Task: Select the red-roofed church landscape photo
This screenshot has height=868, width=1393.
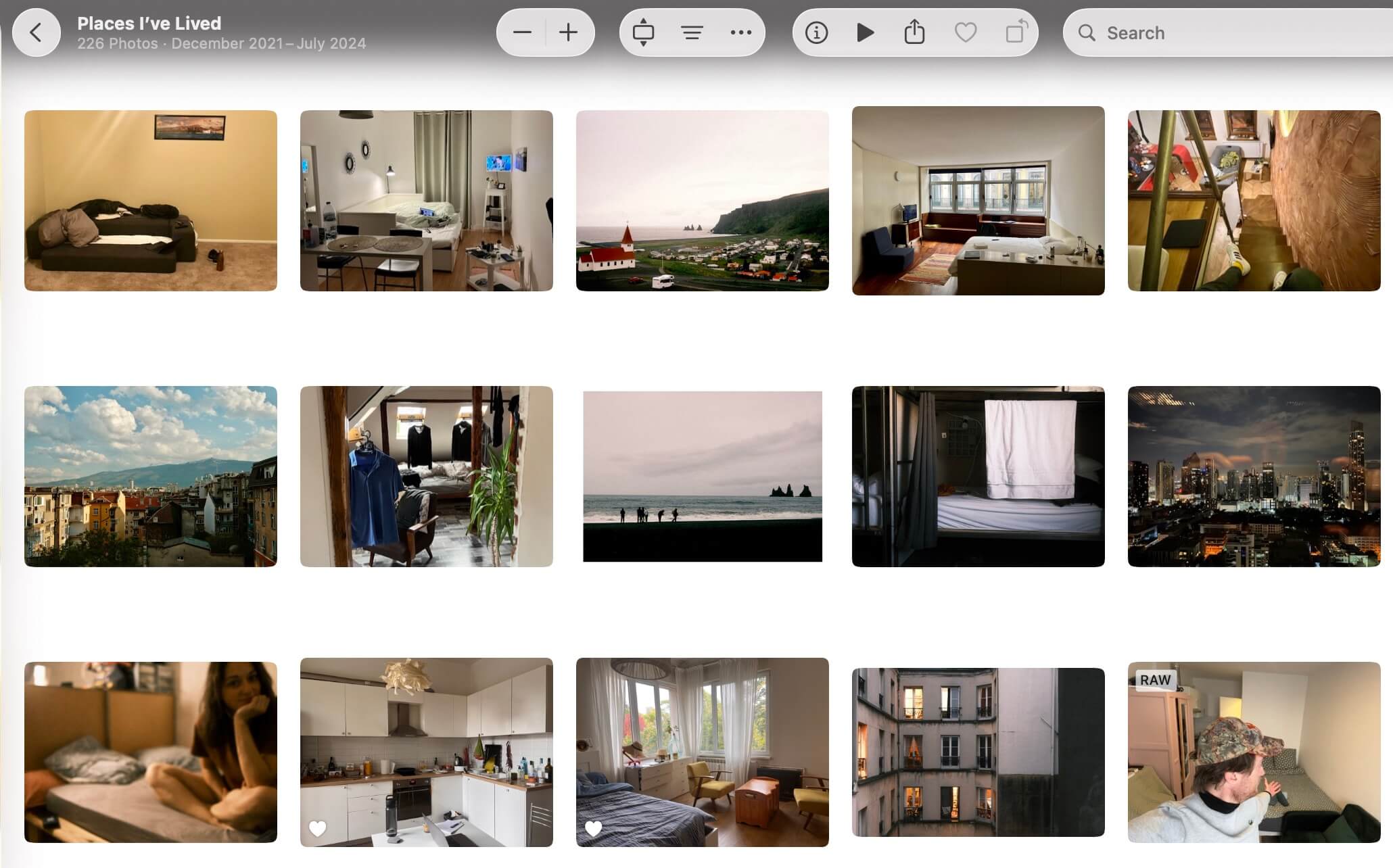Action: [702, 201]
